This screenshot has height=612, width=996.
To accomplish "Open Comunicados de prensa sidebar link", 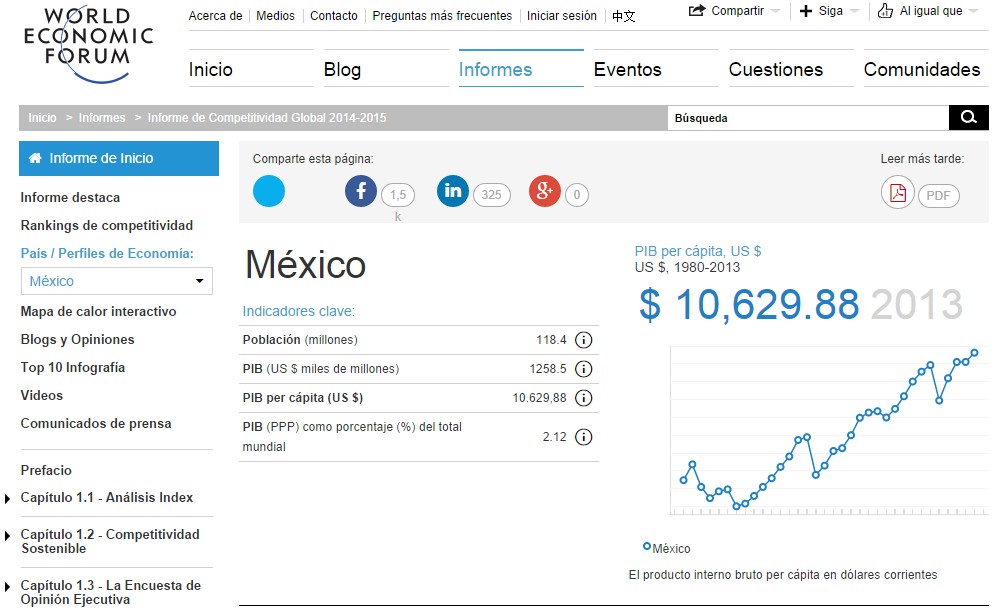I will pyautogui.click(x=96, y=423).
